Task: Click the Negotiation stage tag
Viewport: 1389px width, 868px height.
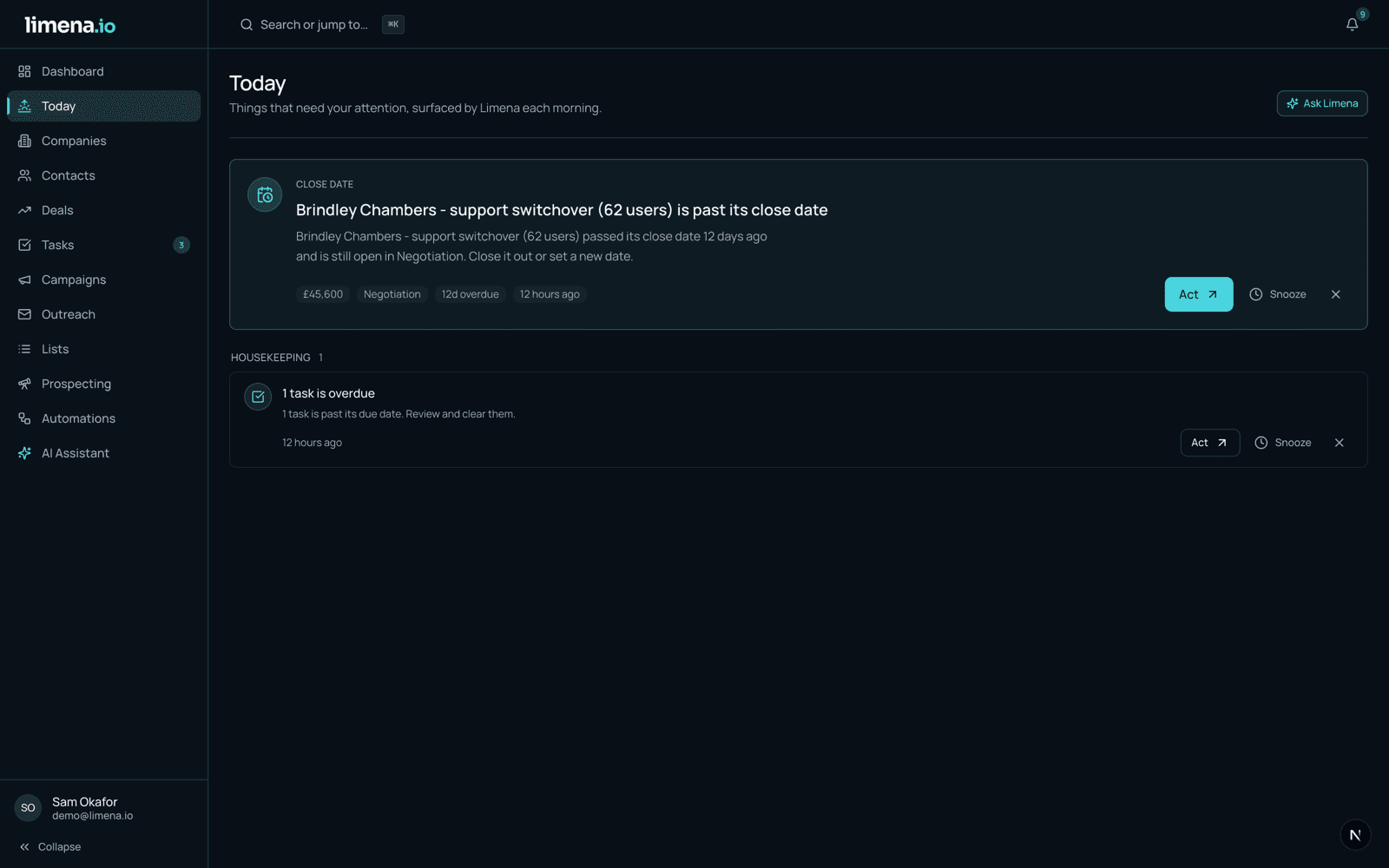Action: [392, 294]
